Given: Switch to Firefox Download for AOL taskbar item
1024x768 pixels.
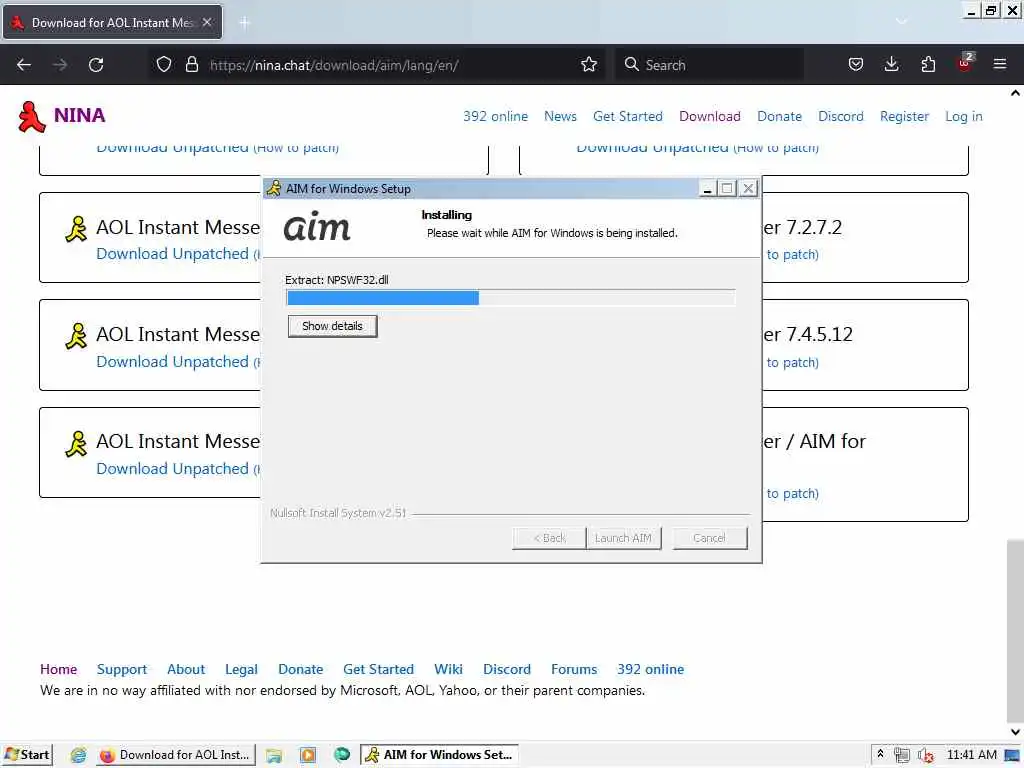Looking at the screenshot, I should [x=175, y=755].
